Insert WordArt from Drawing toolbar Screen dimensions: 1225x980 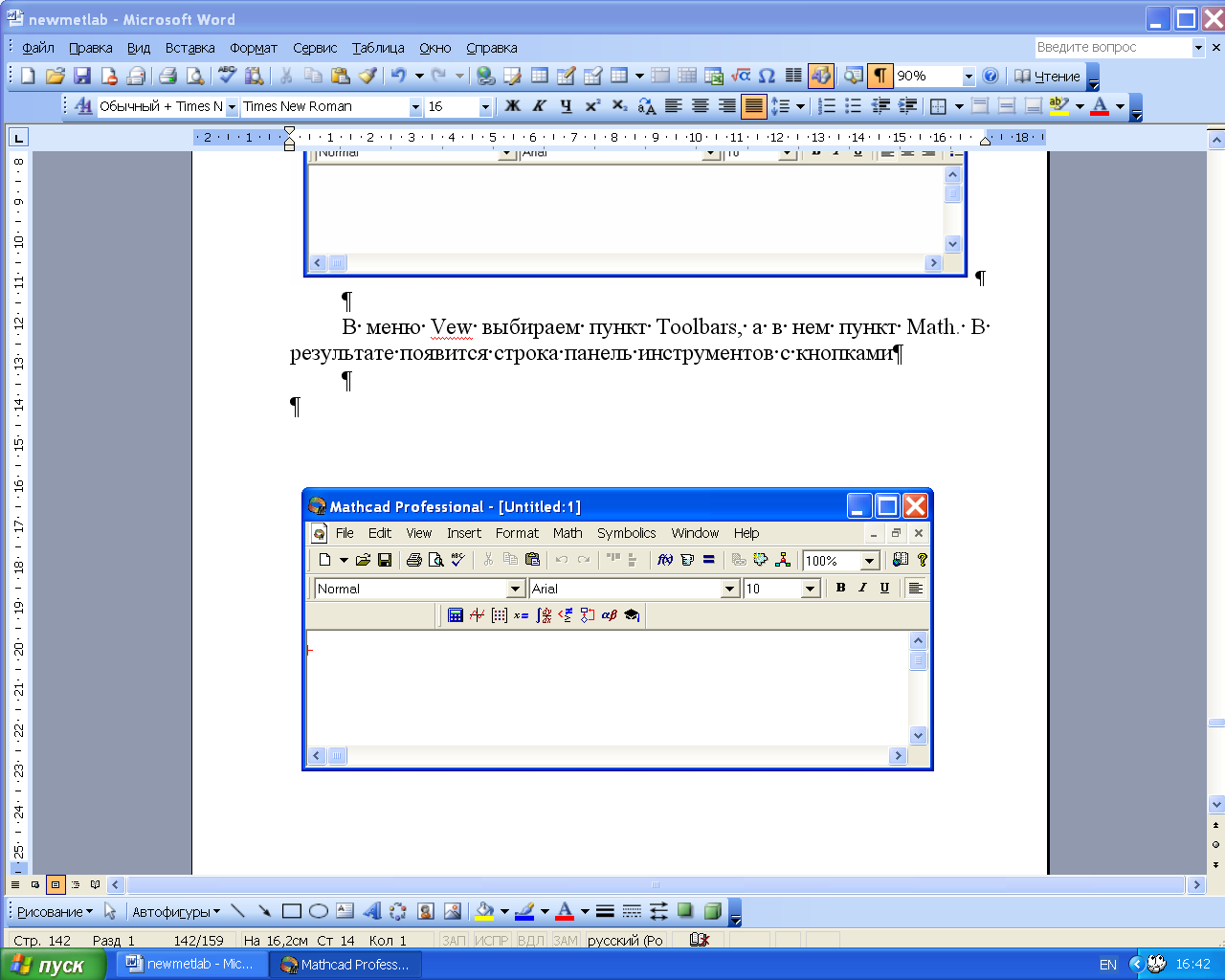pos(372,911)
